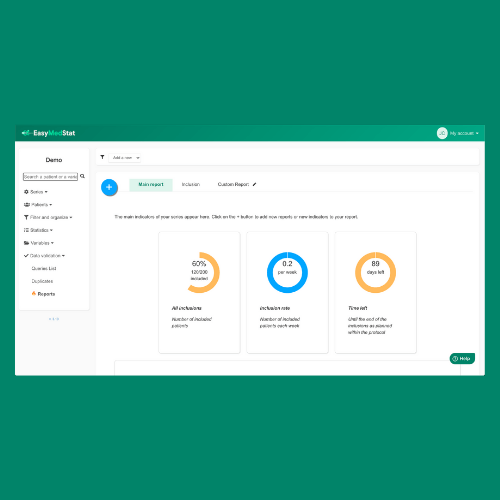
Task: Open the Reports item in the sidebar
Action: [43, 294]
